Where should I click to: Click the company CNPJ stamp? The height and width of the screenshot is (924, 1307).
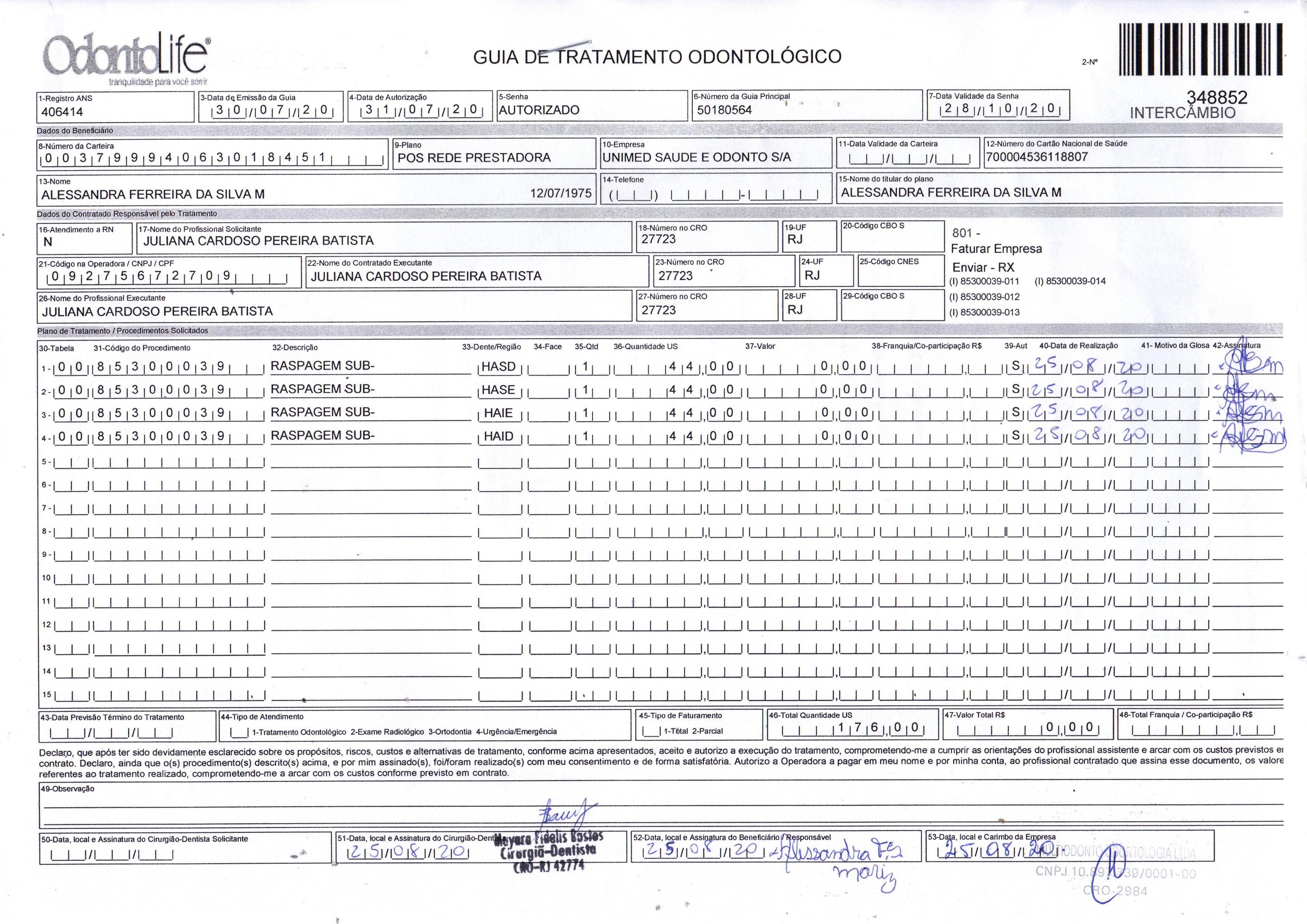tap(1116, 871)
